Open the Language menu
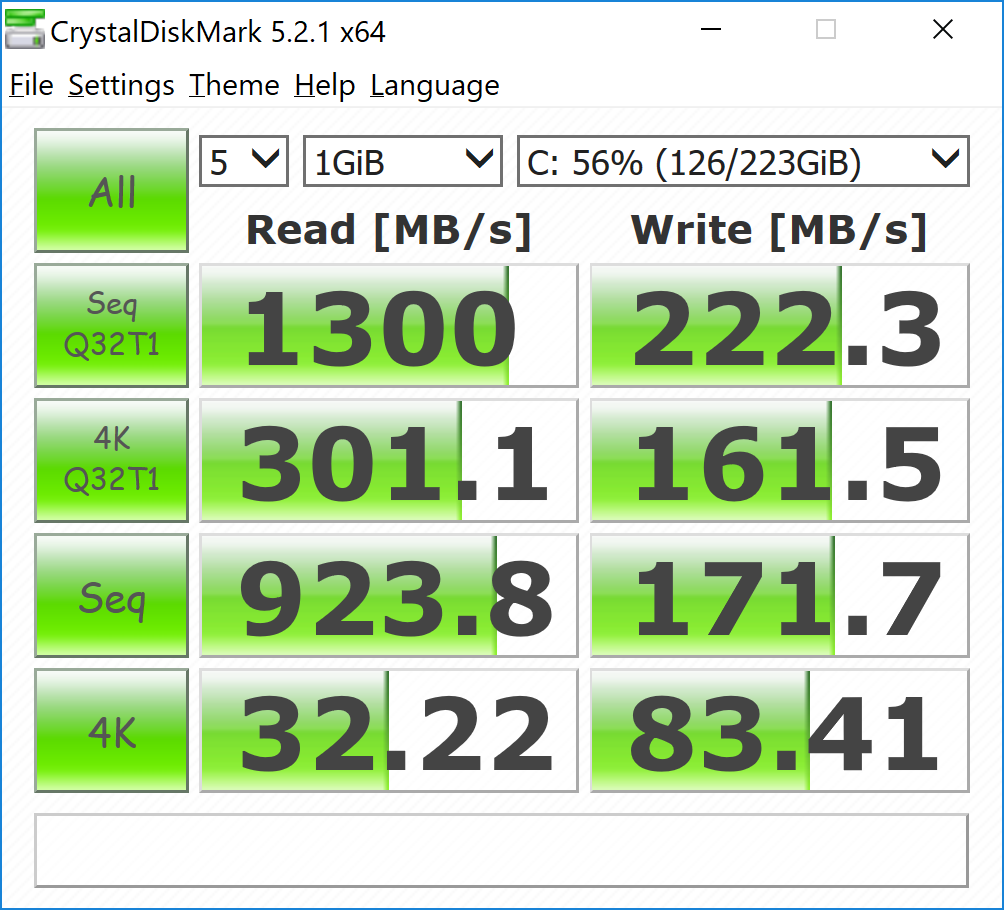This screenshot has height=910, width=1004. [434, 85]
